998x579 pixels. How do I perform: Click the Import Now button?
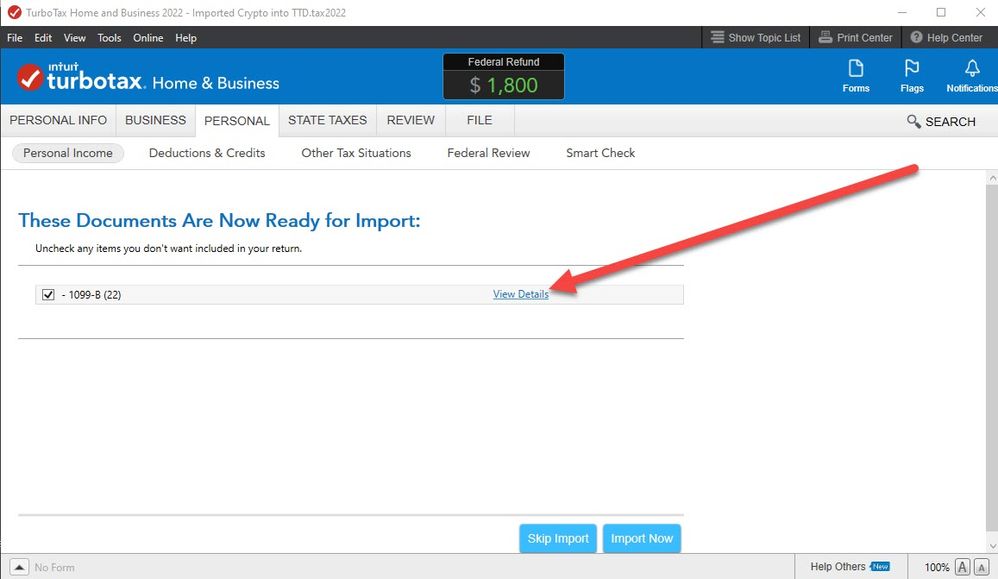(x=642, y=538)
